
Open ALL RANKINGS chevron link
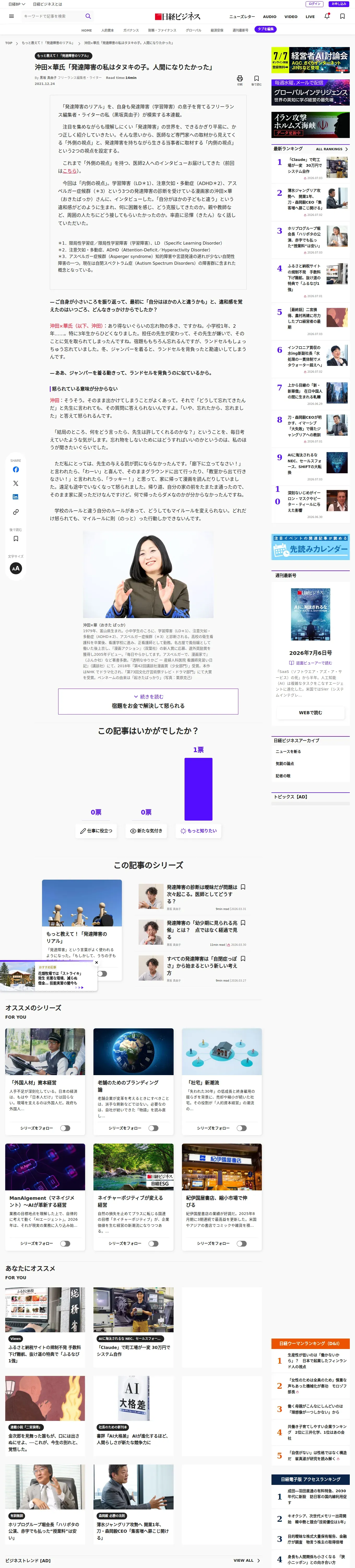(332, 149)
